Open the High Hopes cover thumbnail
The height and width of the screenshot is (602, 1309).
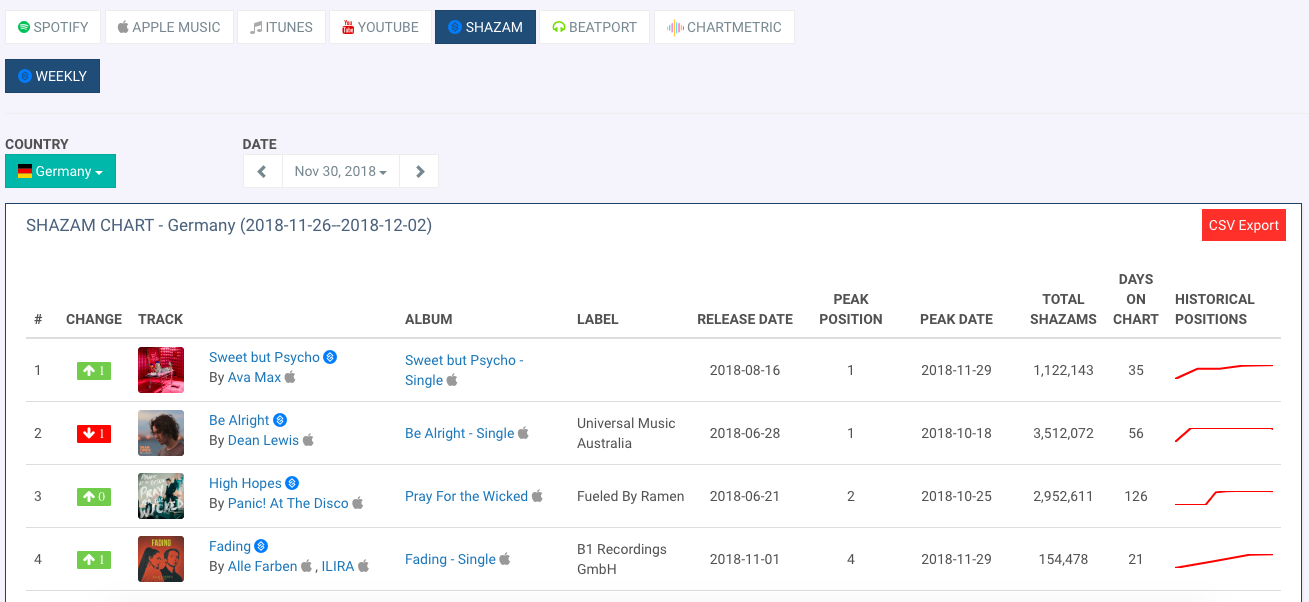point(161,496)
